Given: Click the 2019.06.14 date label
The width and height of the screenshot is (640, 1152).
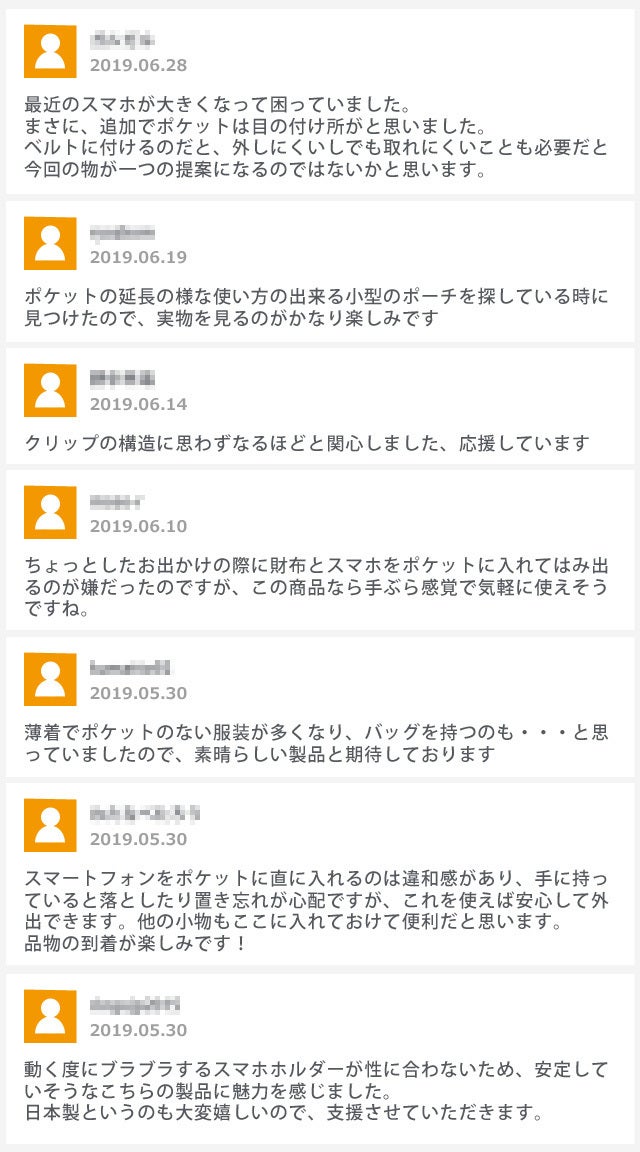Looking at the screenshot, I should (138, 404).
